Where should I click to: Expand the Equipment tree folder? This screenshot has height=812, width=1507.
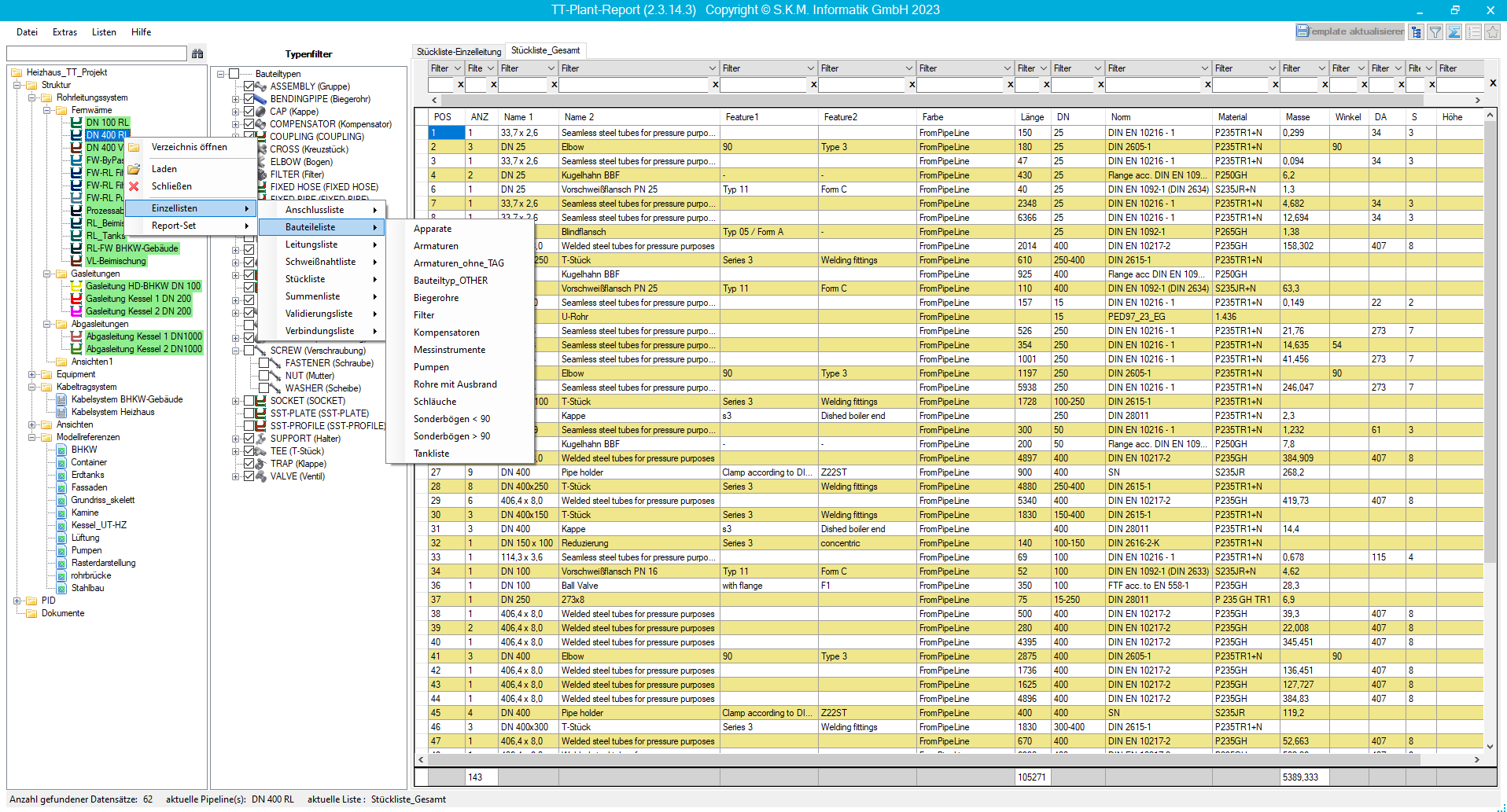pyautogui.click(x=31, y=374)
